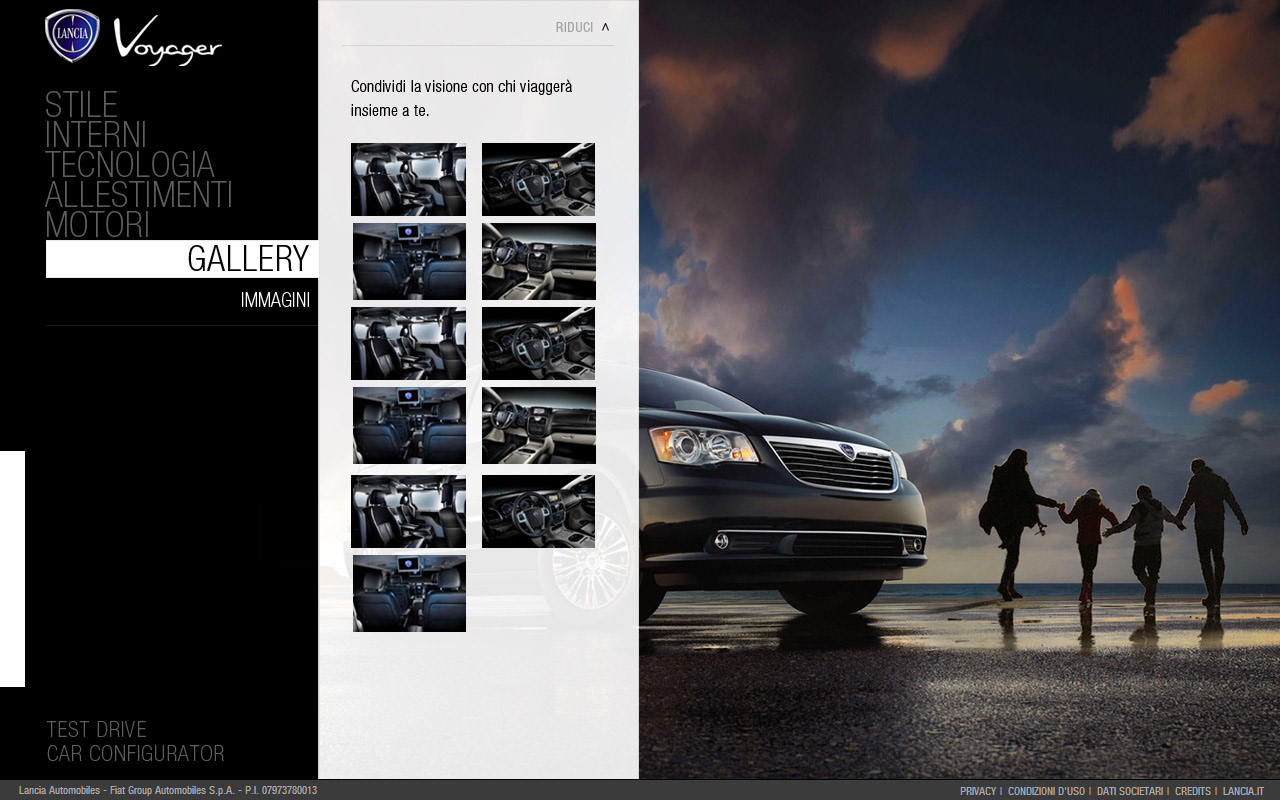The height and width of the screenshot is (800, 1280).
Task: Click 'Condividi la visione' caption text
Action: pos(462,98)
